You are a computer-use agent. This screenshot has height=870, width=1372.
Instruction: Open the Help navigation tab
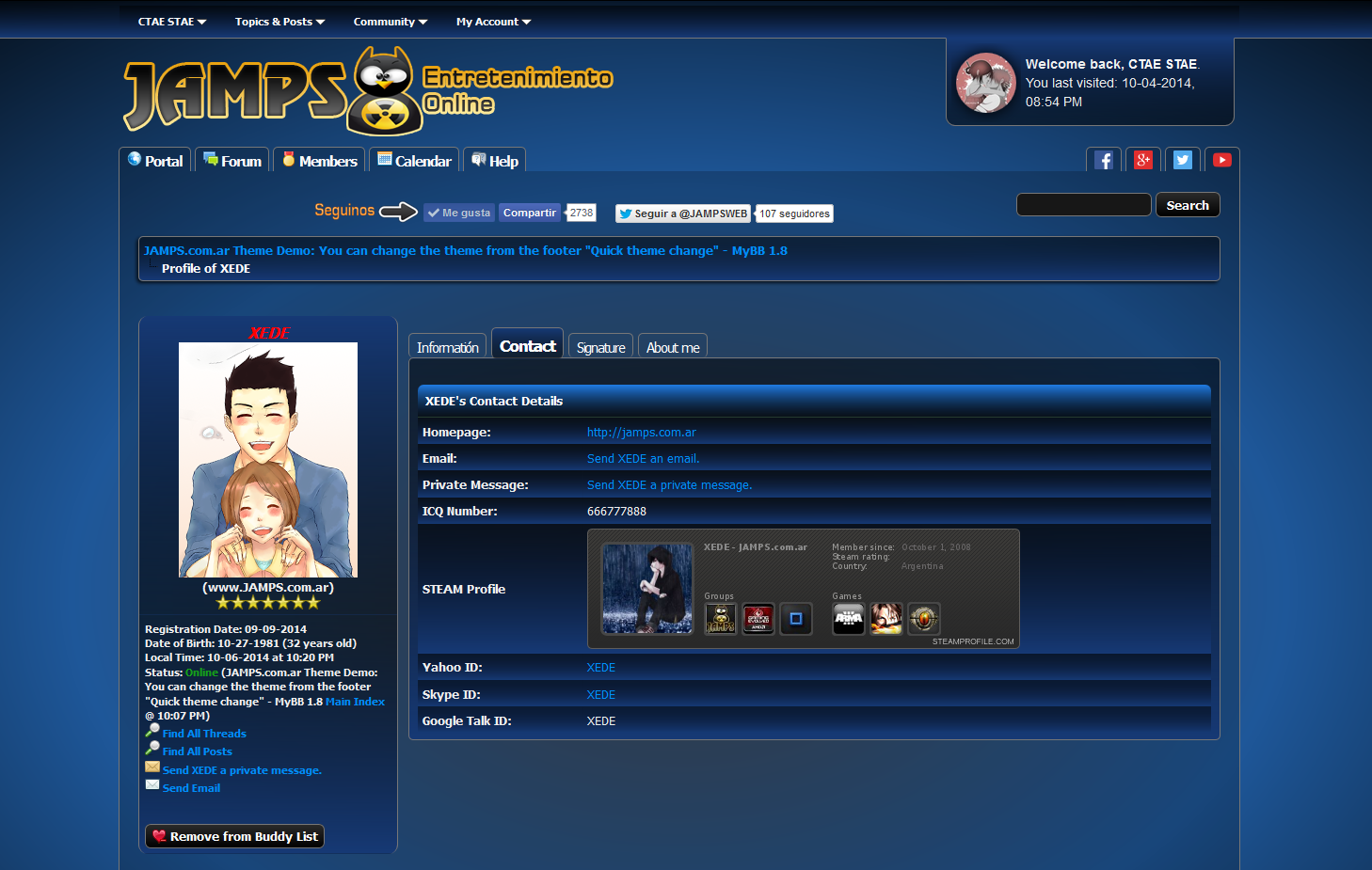point(495,161)
